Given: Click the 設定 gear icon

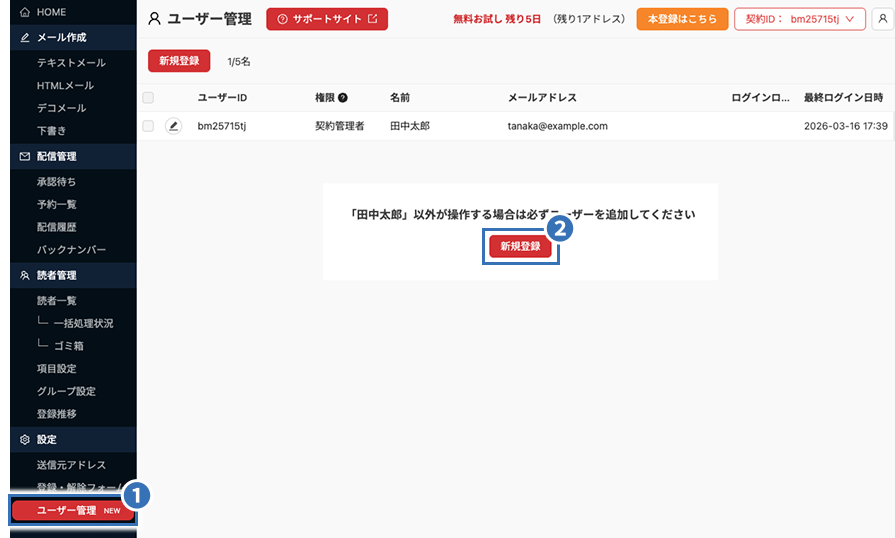Looking at the screenshot, I should 25,440.
